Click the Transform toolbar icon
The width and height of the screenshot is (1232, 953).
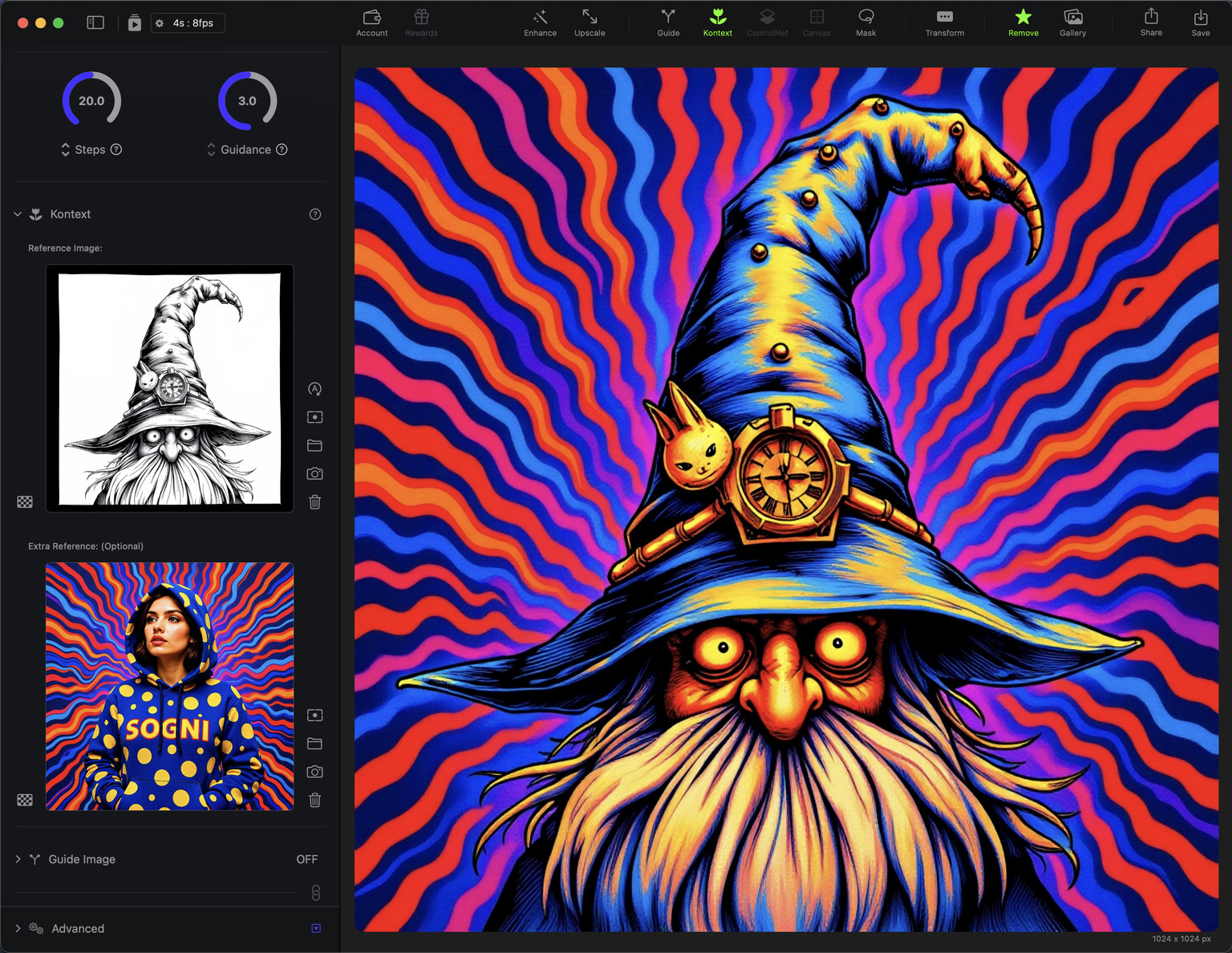(x=944, y=22)
